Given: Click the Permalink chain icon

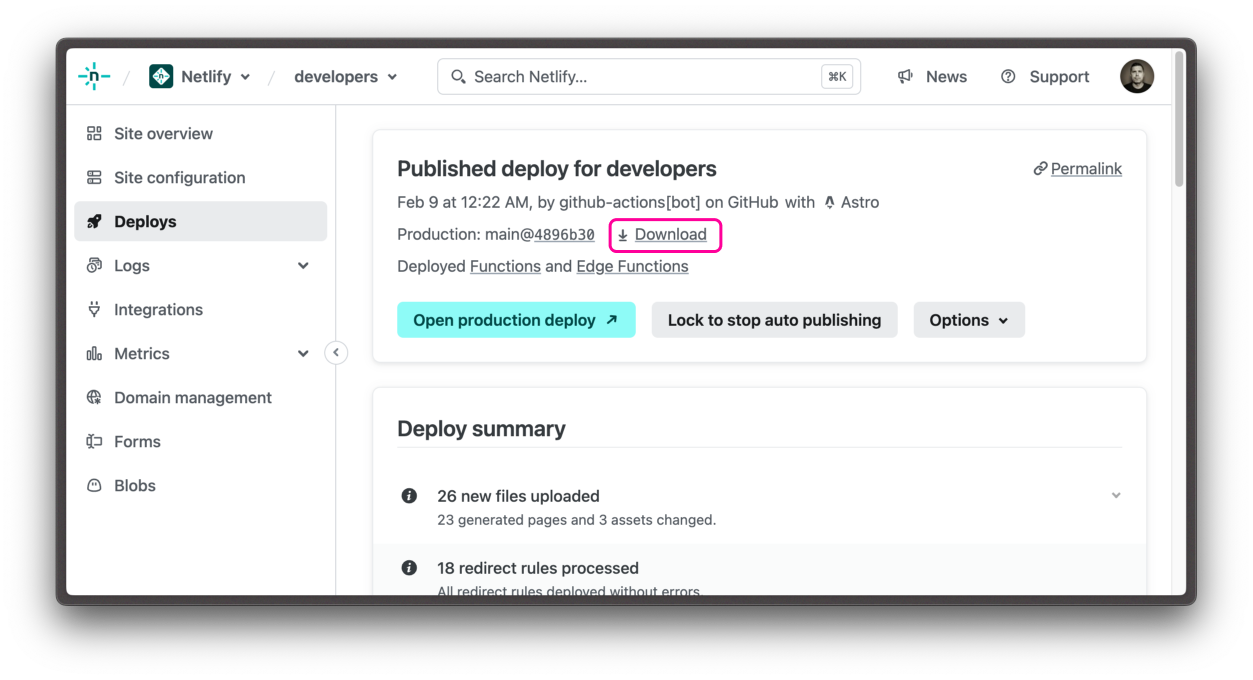Looking at the screenshot, I should [1040, 169].
